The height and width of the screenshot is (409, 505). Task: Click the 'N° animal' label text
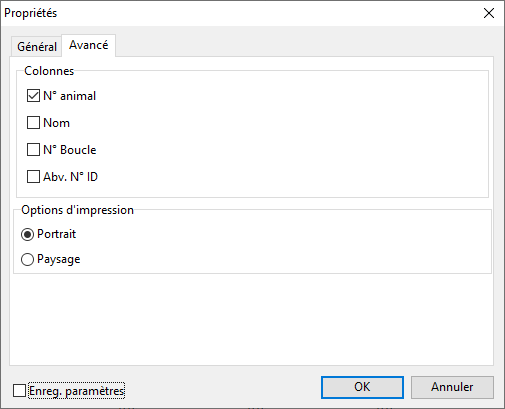pyautogui.click(x=70, y=96)
